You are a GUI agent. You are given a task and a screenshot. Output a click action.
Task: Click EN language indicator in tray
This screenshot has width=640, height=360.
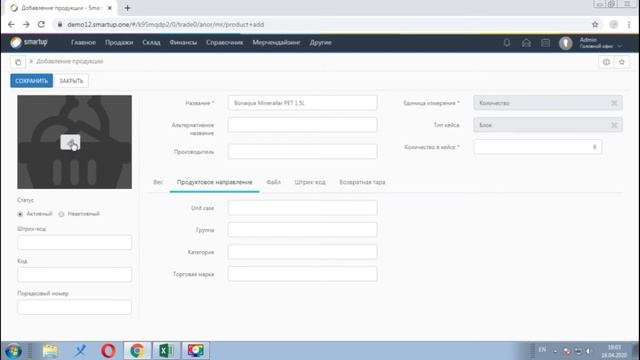coord(542,350)
